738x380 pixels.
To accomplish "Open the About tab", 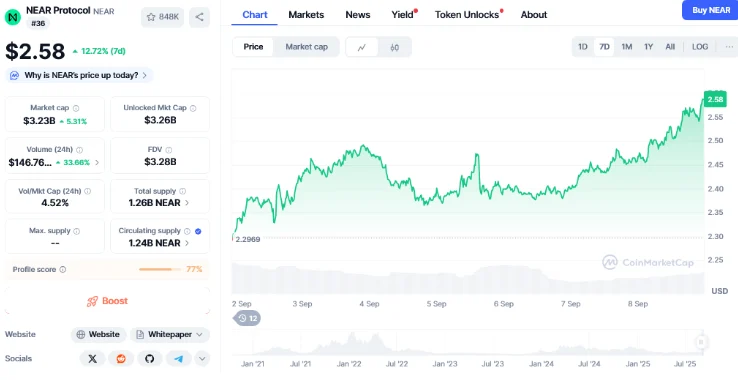I will click(x=534, y=15).
